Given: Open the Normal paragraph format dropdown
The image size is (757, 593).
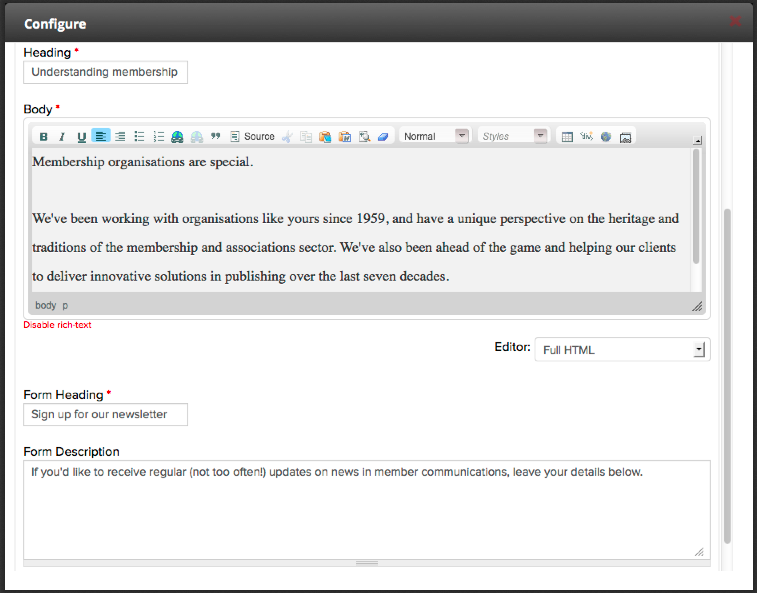Looking at the screenshot, I should (x=434, y=136).
